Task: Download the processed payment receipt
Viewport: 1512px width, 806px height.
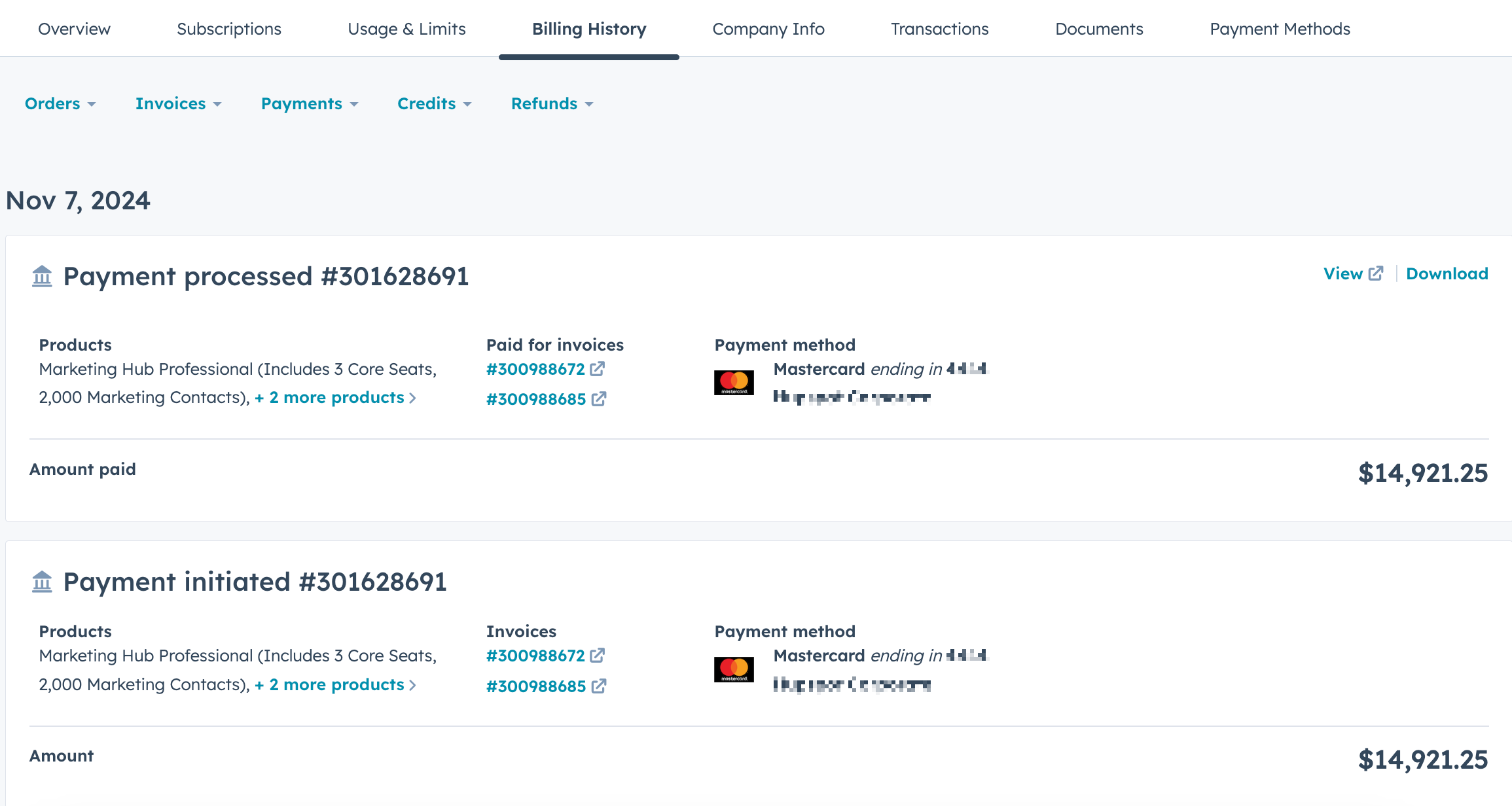Action: [1447, 273]
